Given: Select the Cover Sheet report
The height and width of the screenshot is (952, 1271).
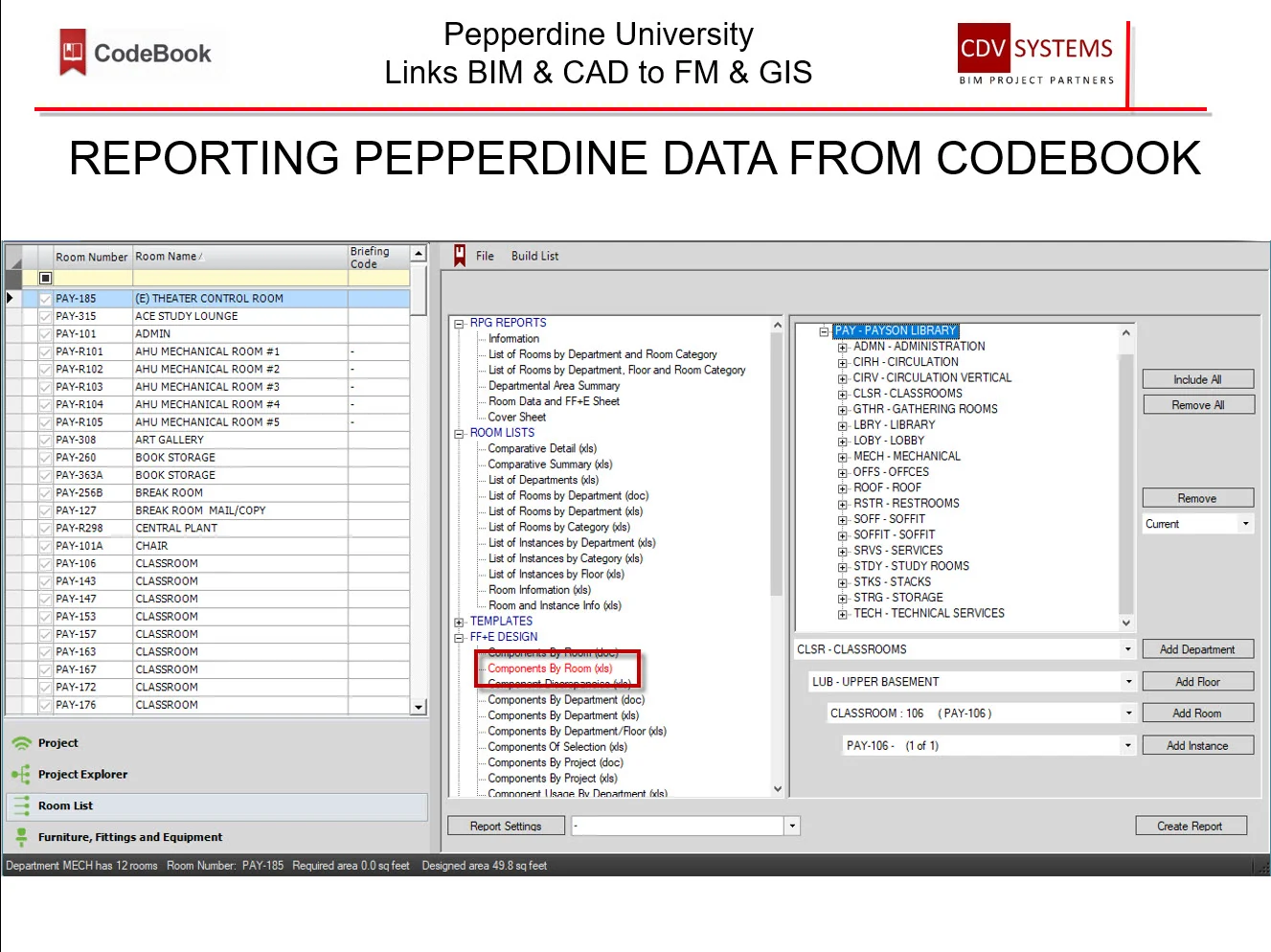Looking at the screenshot, I should pyautogui.click(x=517, y=417).
